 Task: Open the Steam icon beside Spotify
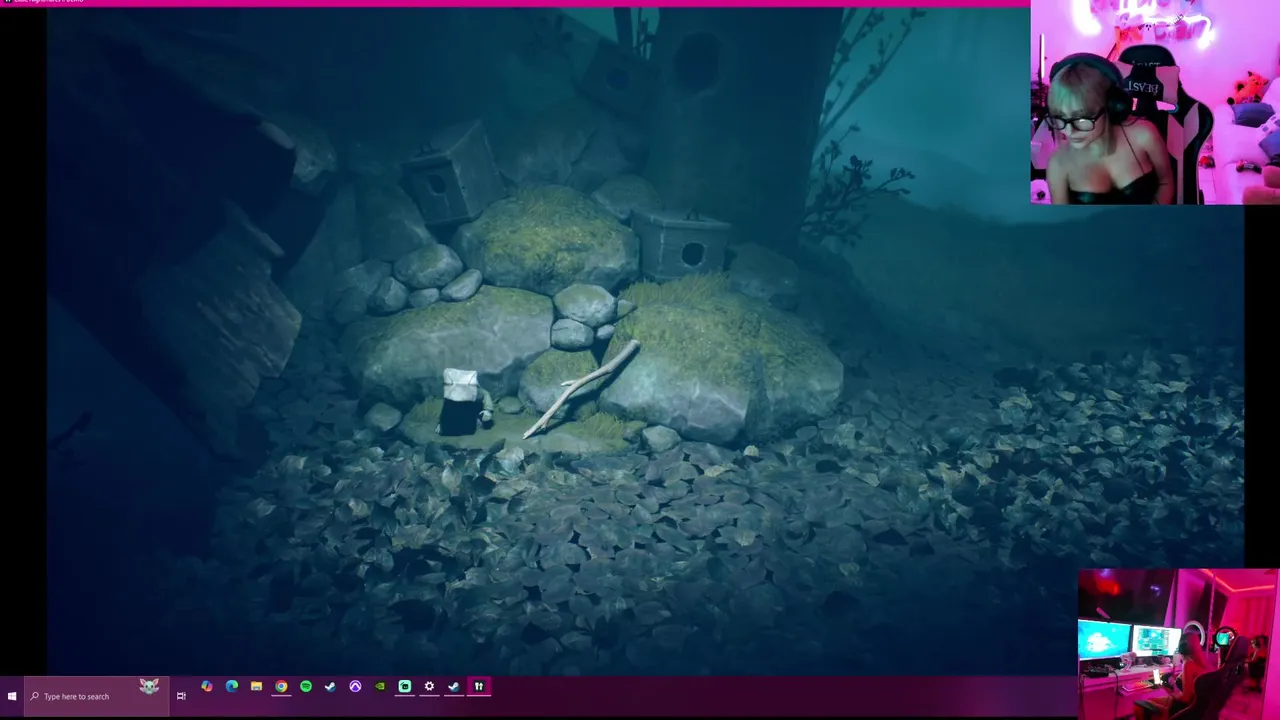click(x=330, y=686)
